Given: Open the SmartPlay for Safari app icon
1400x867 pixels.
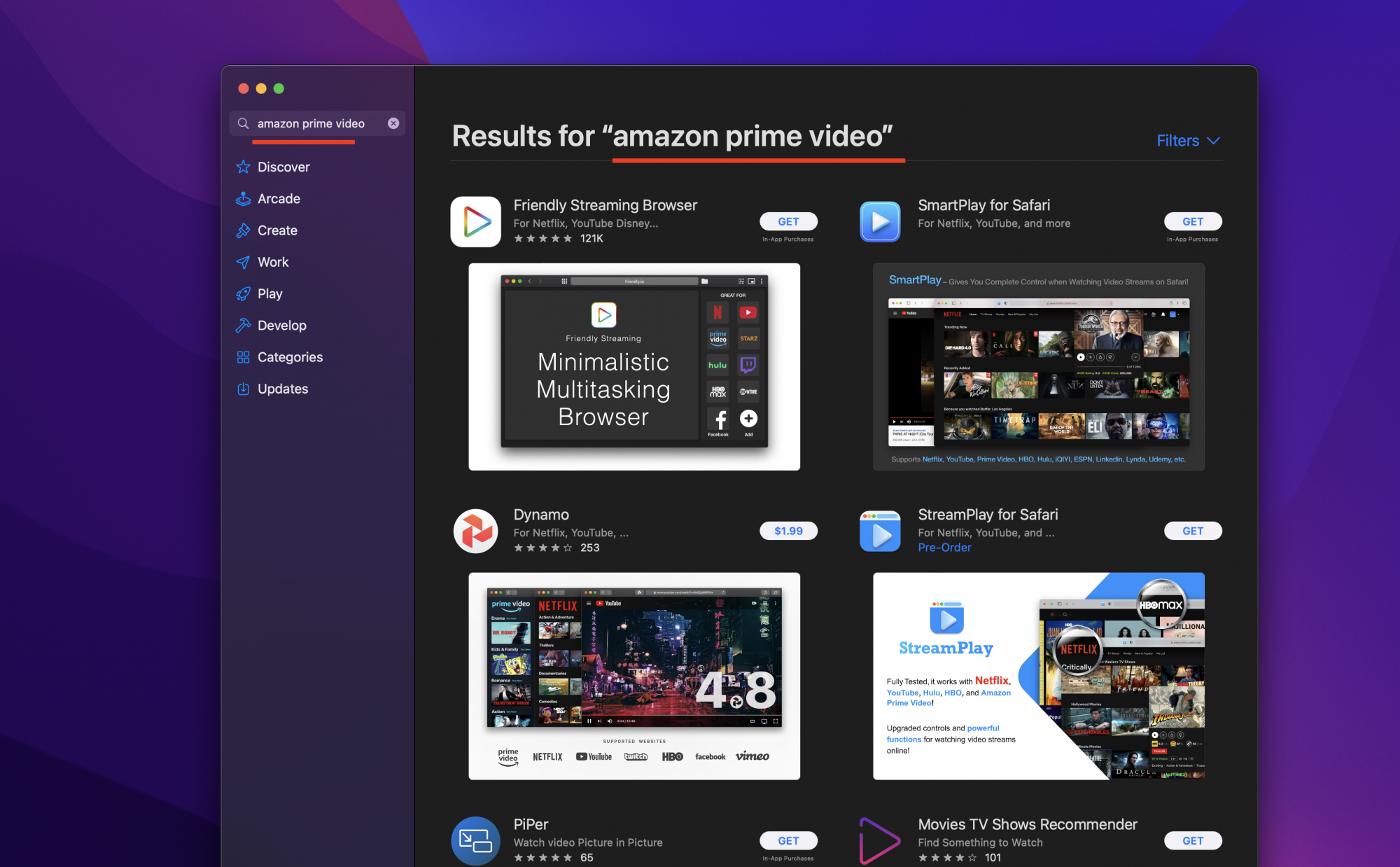Looking at the screenshot, I should tap(880, 222).
